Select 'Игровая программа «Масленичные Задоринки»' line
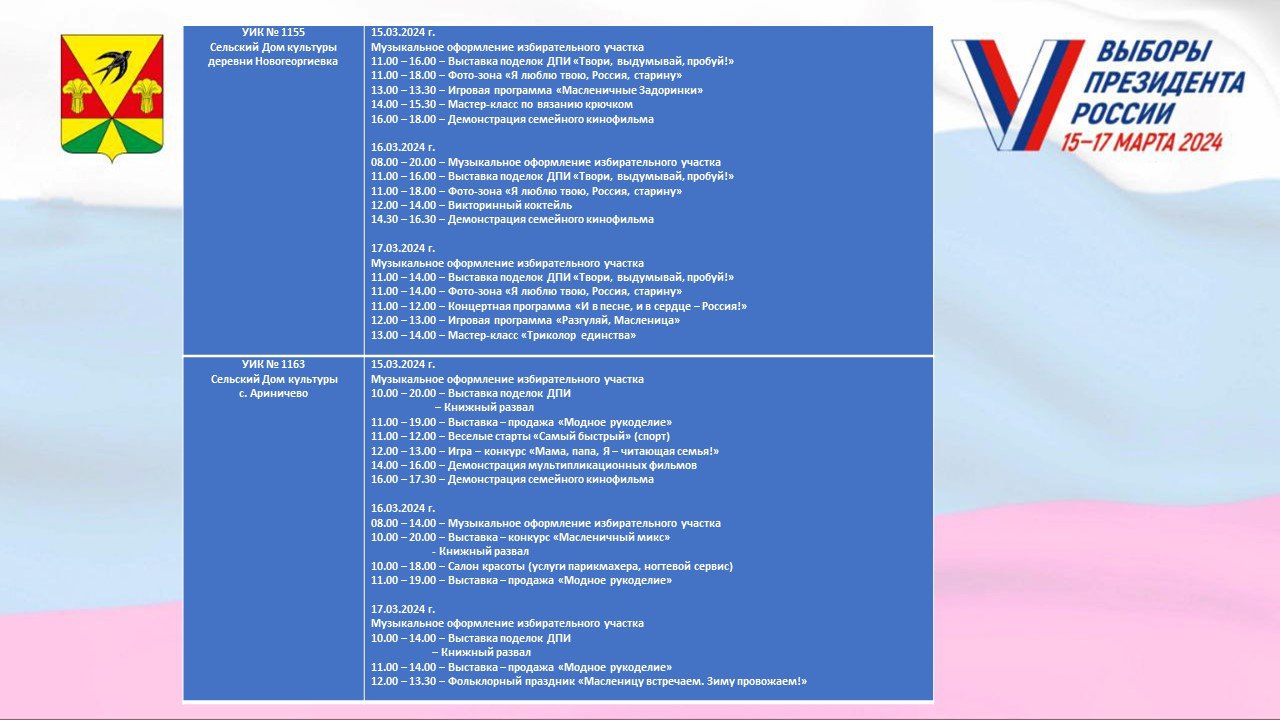 [537, 90]
